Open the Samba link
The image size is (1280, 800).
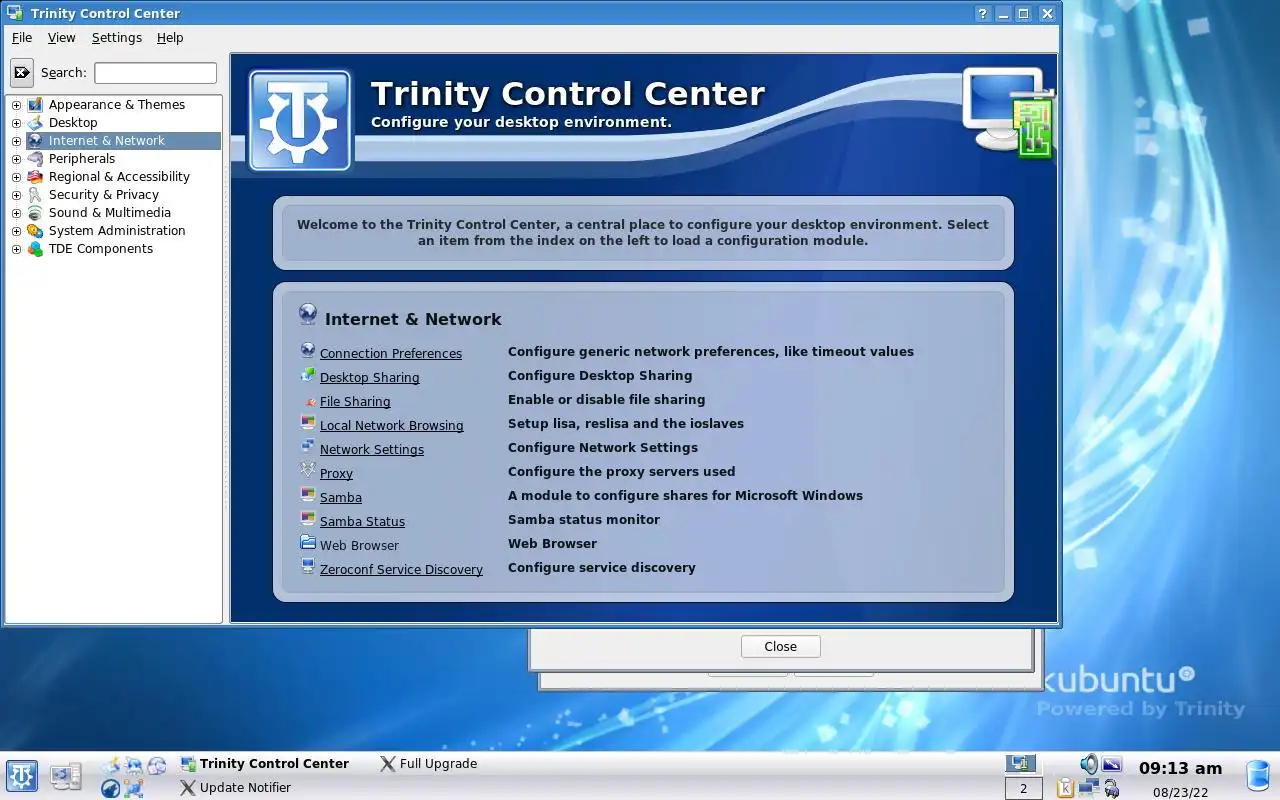[x=341, y=497]
